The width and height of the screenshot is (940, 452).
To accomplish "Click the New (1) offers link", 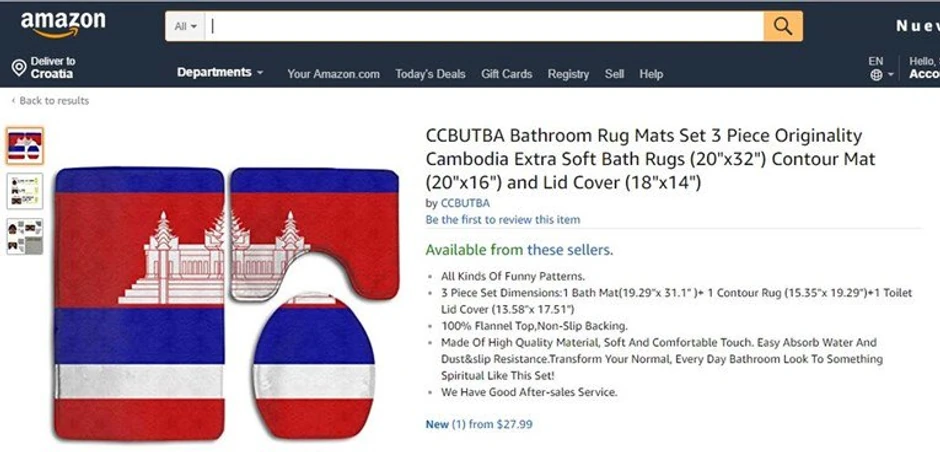I will 437,424.
